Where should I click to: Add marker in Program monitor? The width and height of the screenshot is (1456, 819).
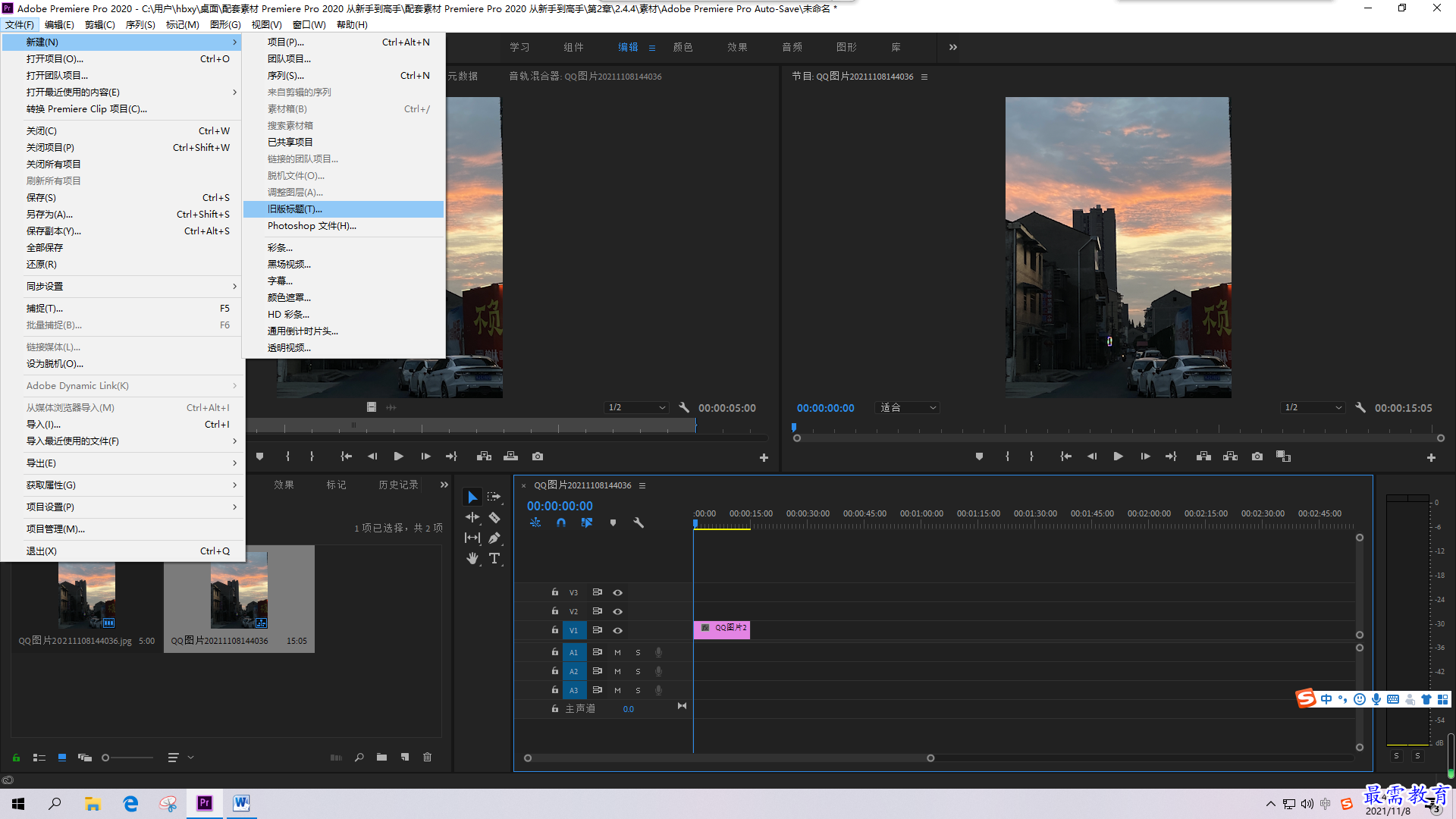pos(979,457)
